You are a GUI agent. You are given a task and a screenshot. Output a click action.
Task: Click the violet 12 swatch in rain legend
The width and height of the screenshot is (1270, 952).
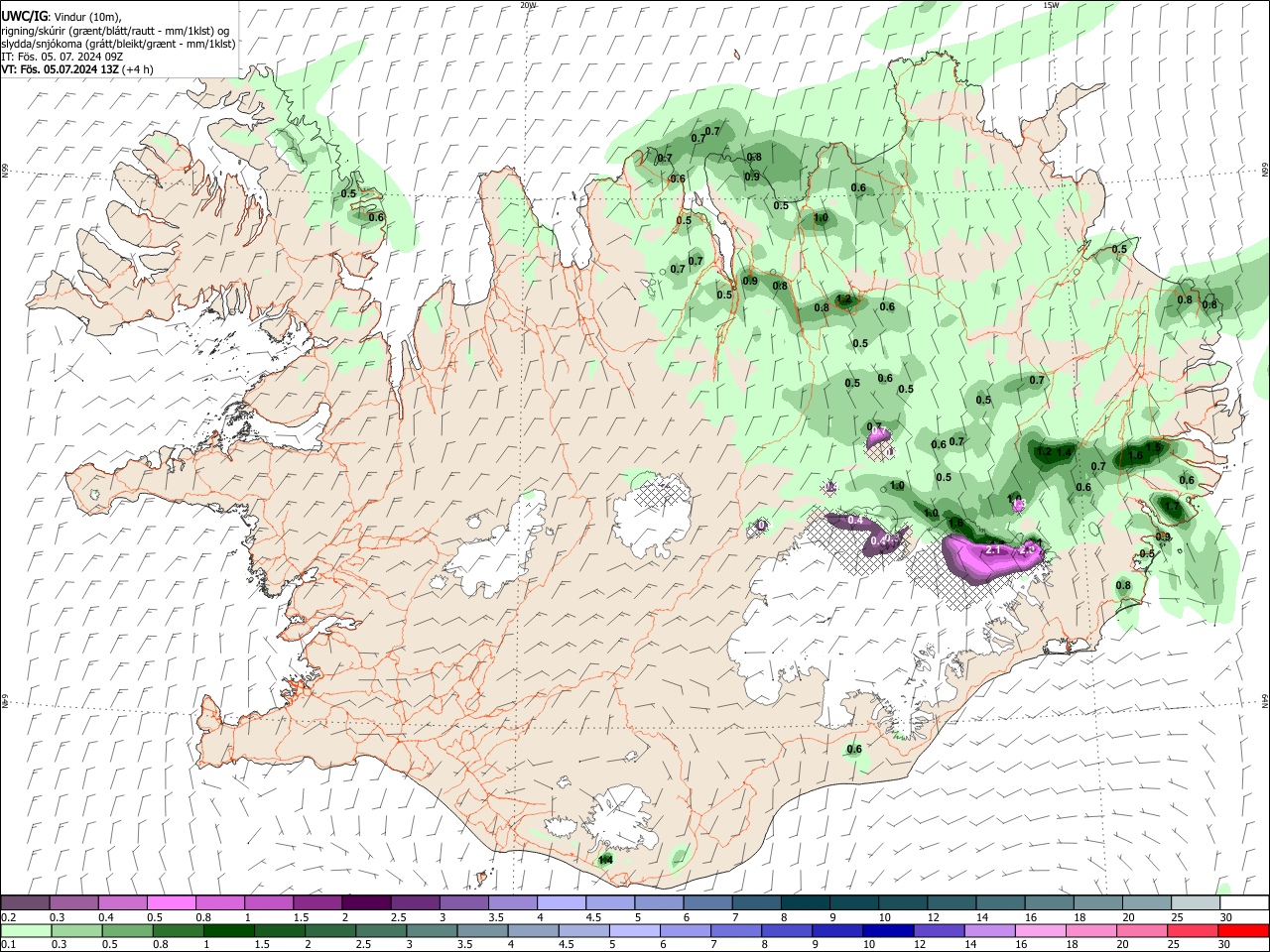click(939, 930)
